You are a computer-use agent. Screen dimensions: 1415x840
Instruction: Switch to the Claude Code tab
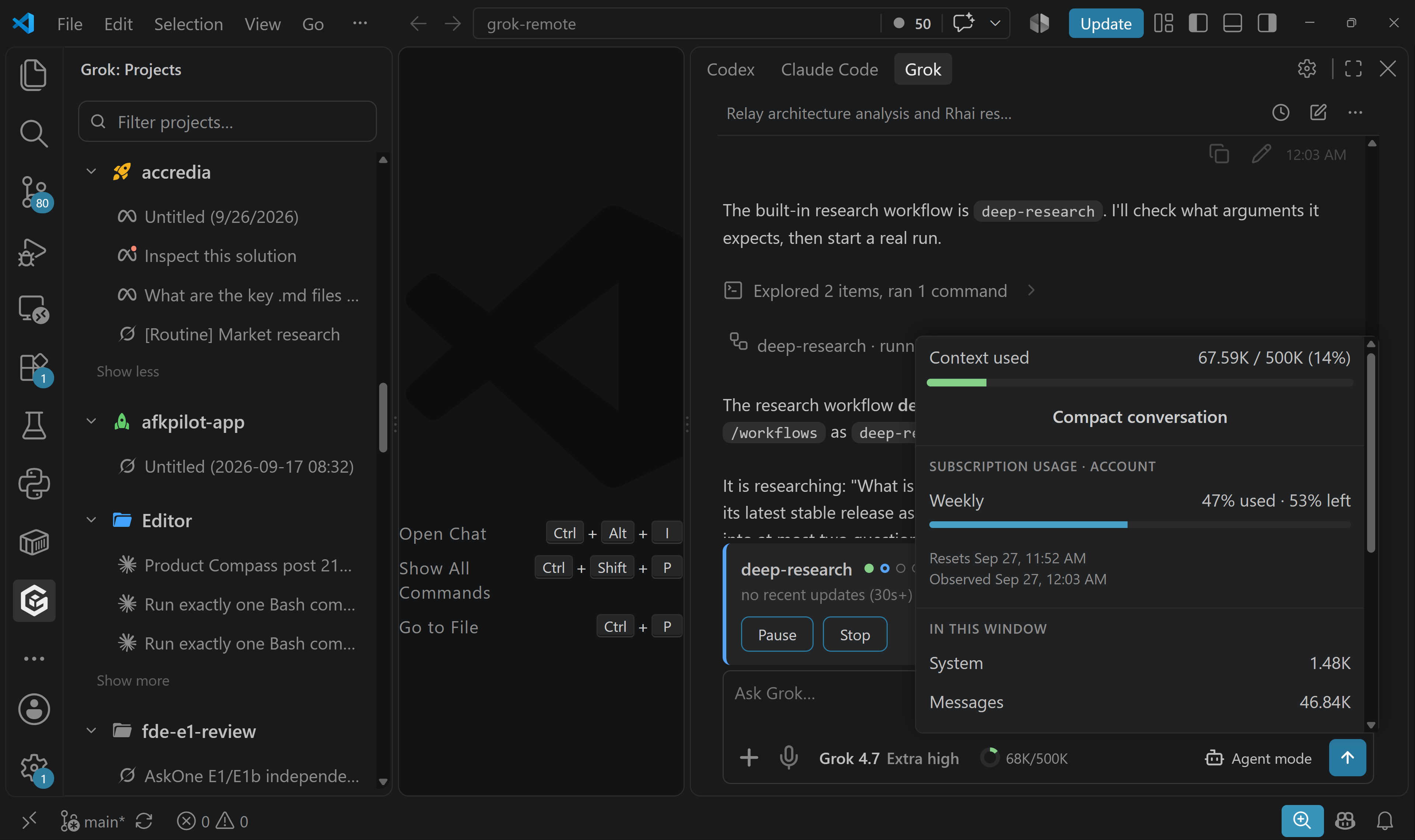829,69
